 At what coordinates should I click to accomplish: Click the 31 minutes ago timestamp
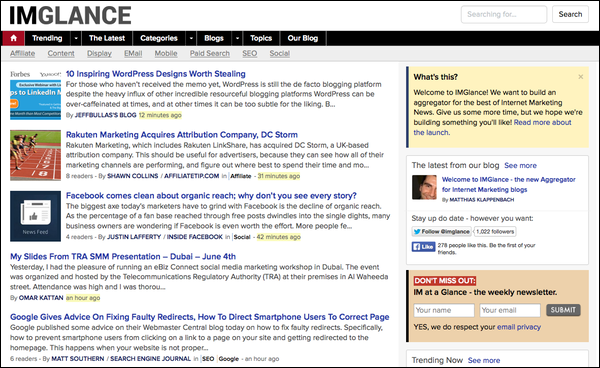pyautogui.click(x=279, y=176)
